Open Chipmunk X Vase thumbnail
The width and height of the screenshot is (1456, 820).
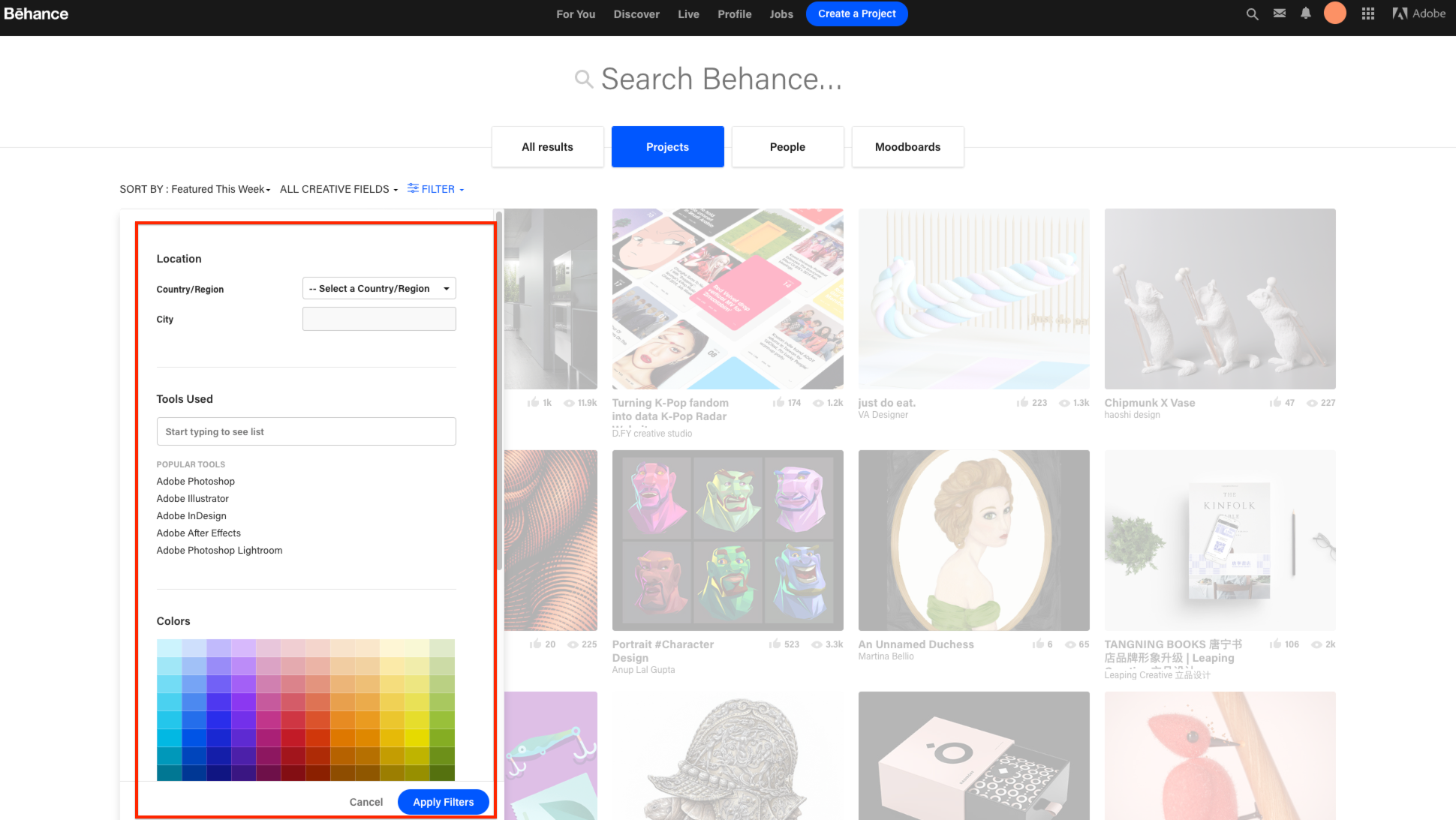coord(1220,299)
